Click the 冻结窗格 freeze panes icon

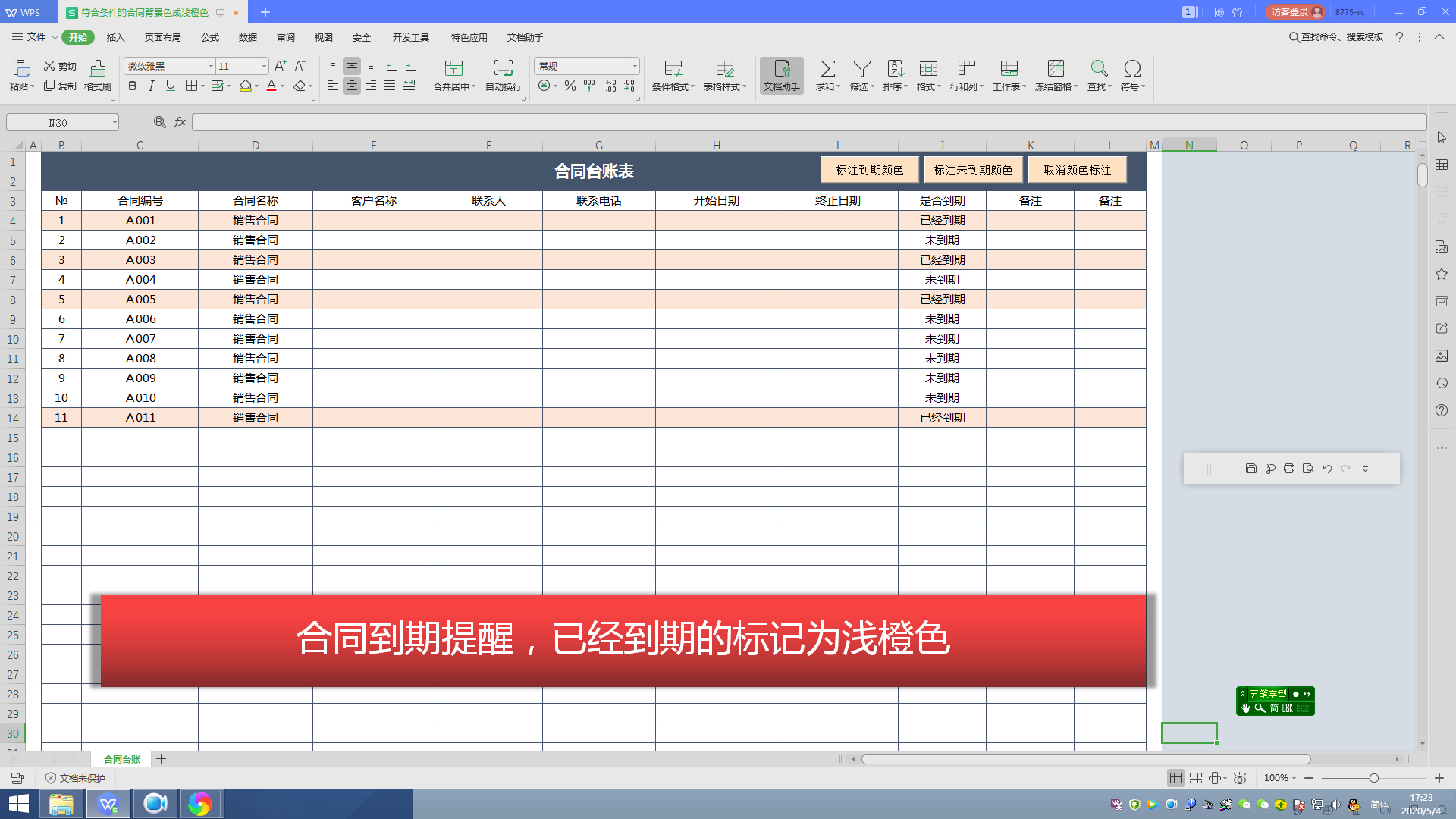pyautogui.click(x=1056, y=69)
